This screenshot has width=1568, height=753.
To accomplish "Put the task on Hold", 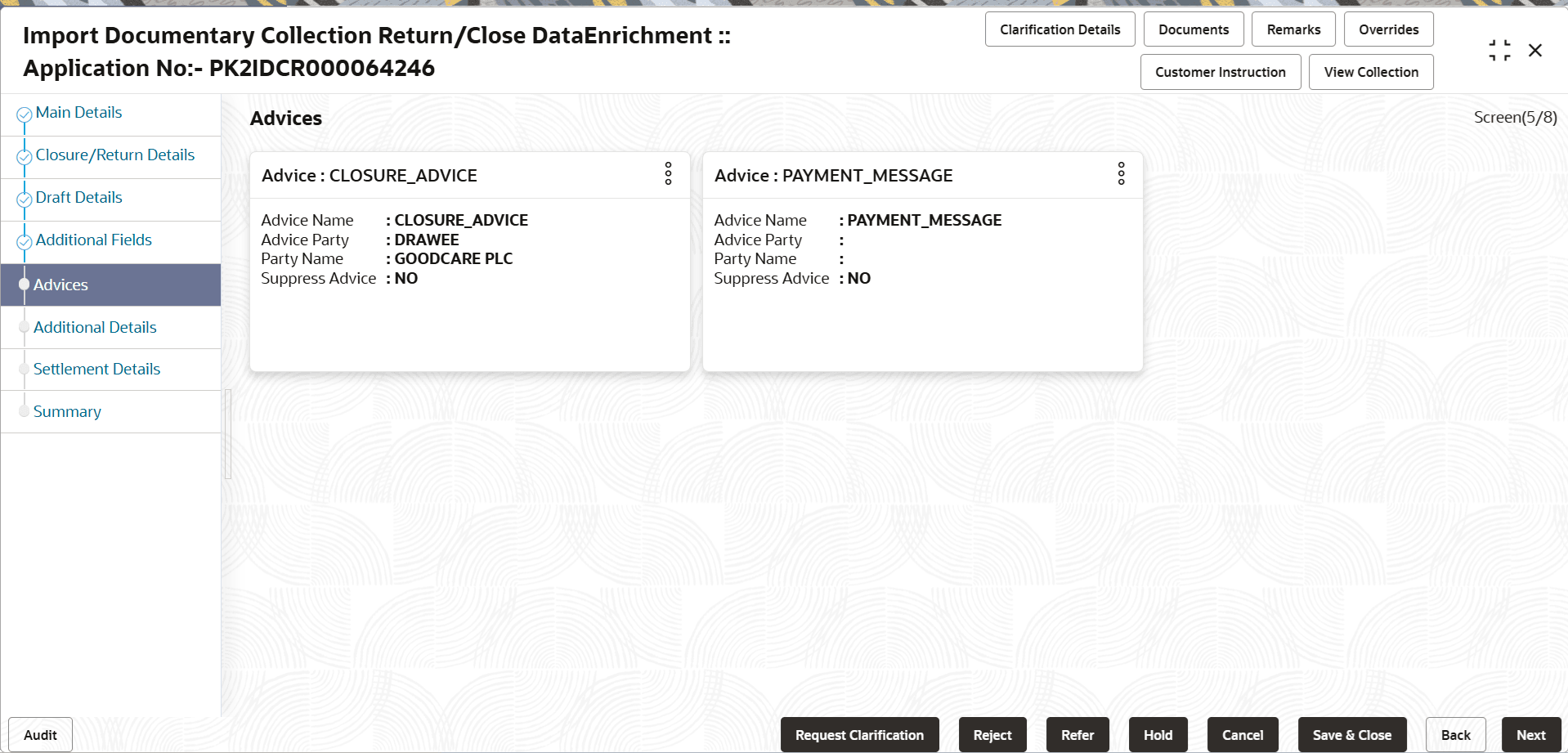I will (1158, 735).
